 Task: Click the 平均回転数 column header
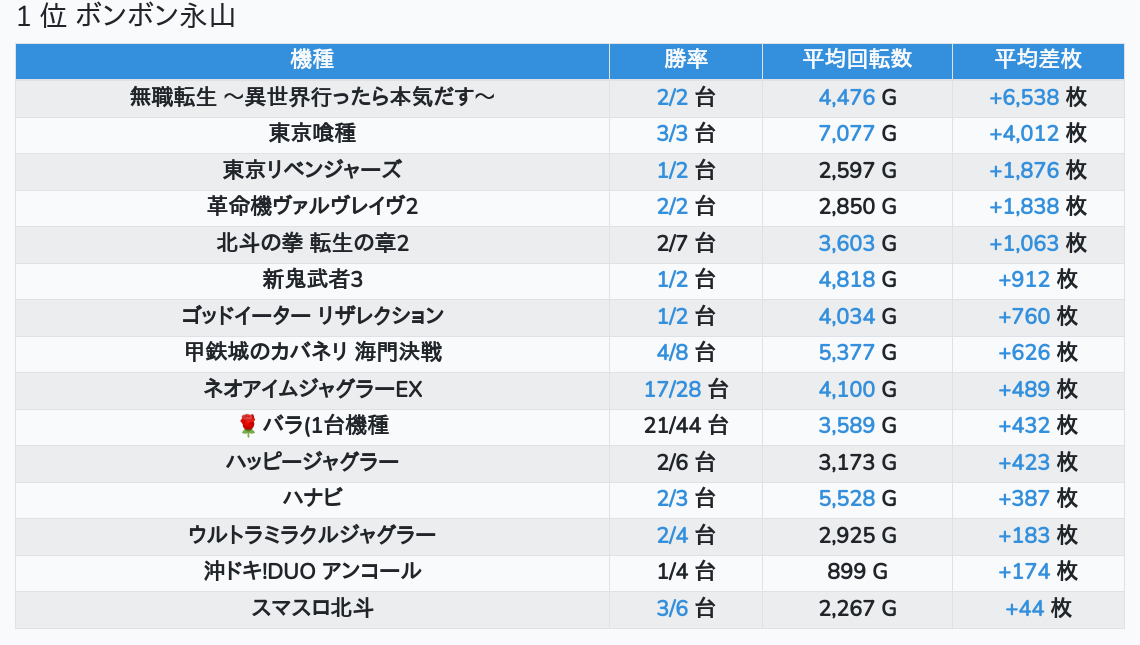857,60
